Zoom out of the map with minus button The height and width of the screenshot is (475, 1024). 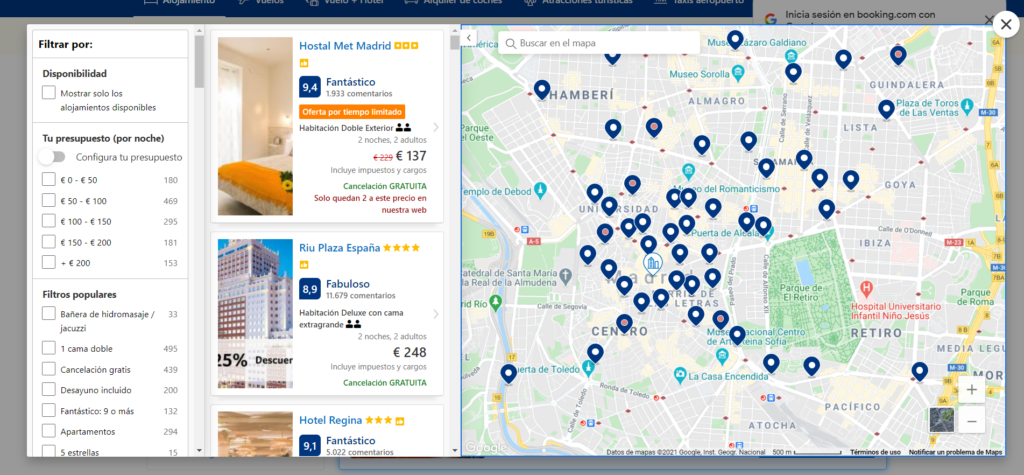[971, 421]
